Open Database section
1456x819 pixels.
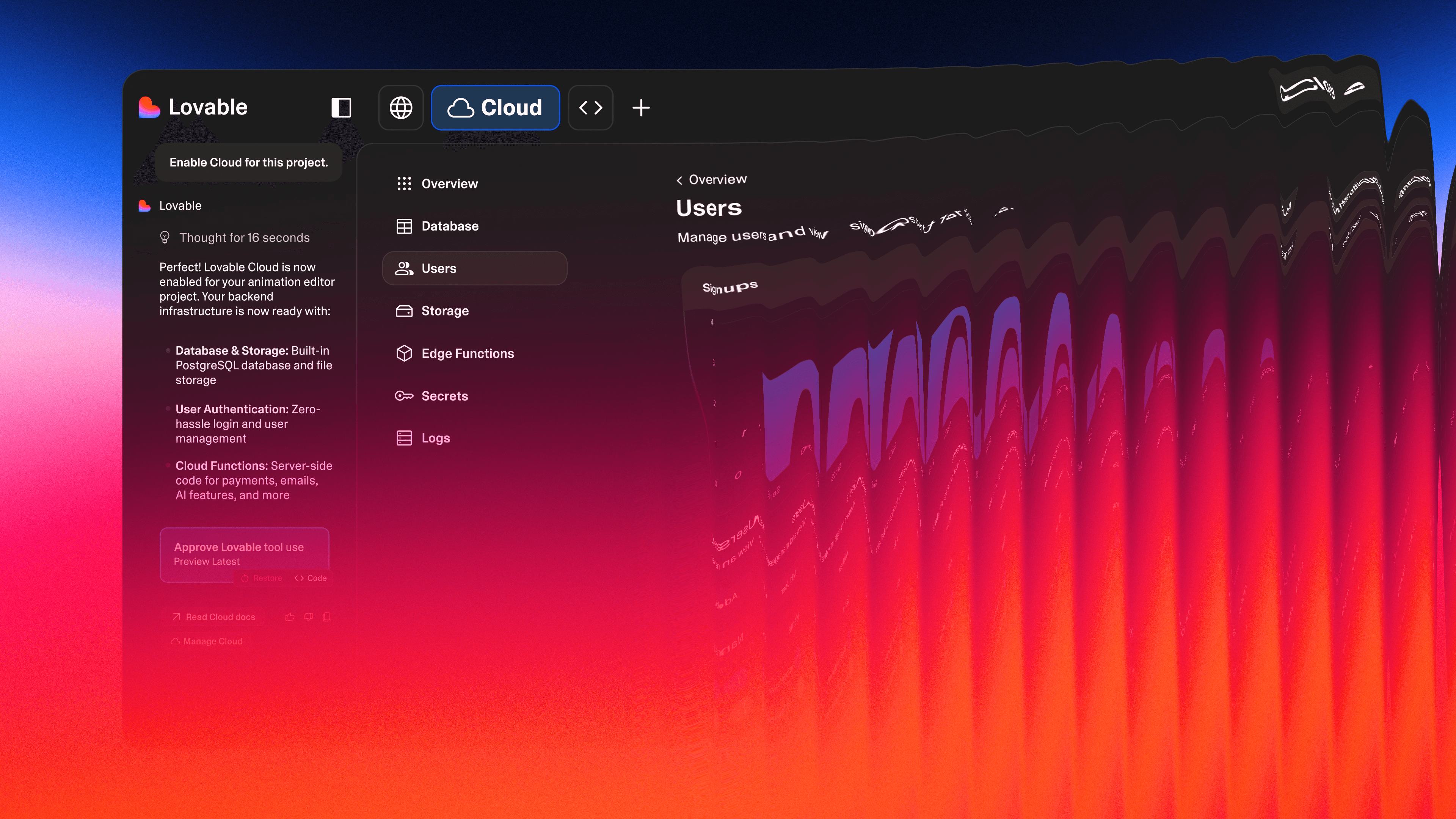pos(449,226)
